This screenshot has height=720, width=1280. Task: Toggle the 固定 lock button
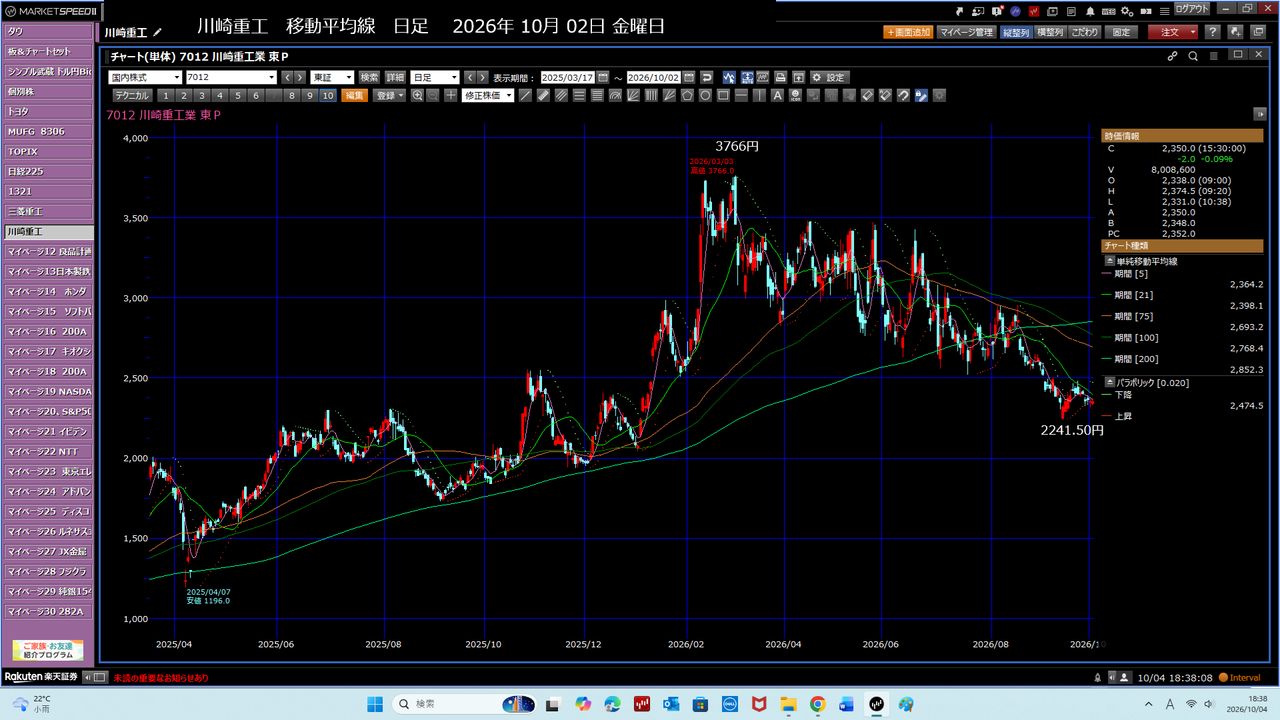[x=1122, y=32]
